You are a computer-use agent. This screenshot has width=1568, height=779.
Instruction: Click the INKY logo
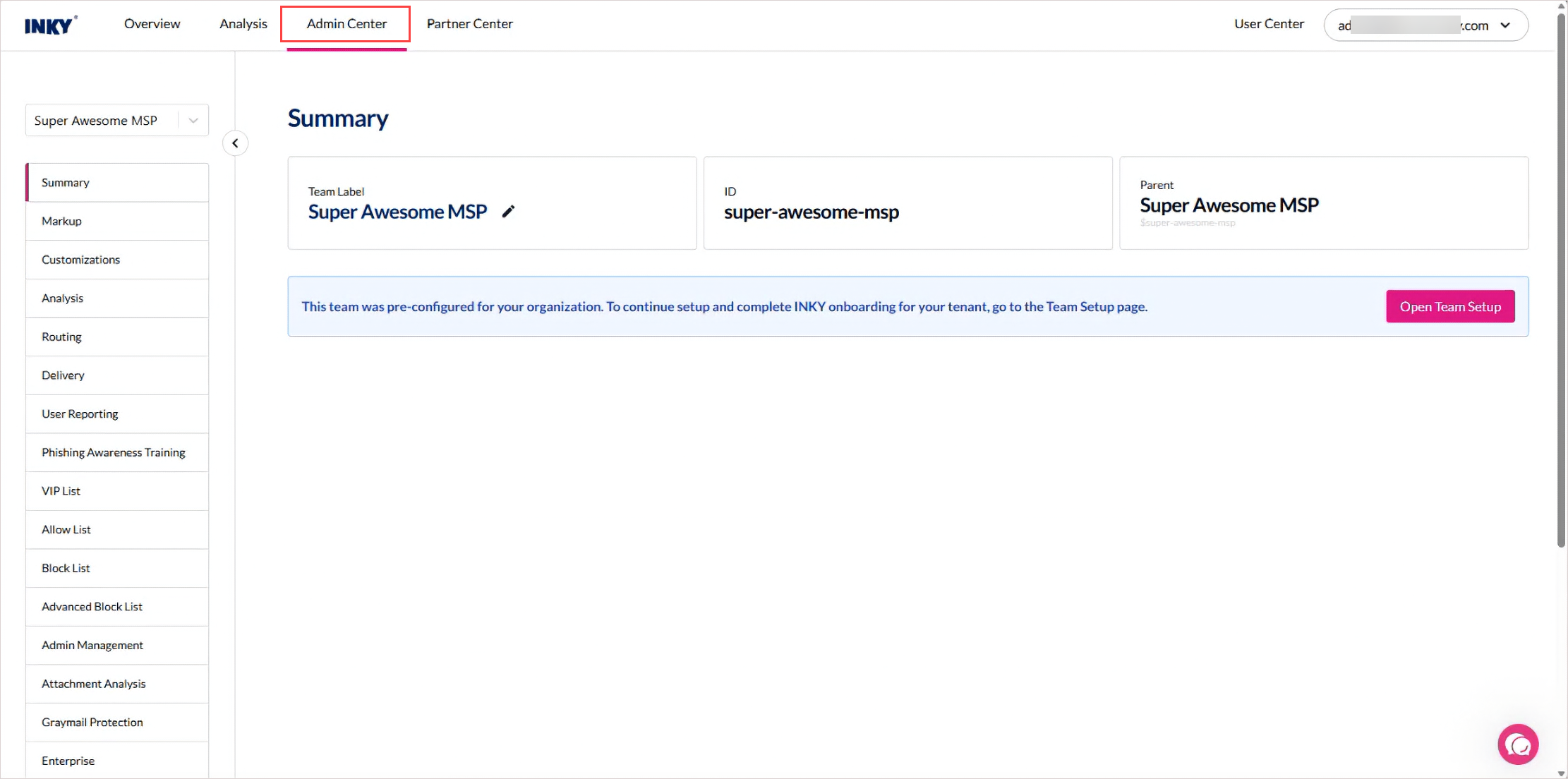[x=50, y=25]
